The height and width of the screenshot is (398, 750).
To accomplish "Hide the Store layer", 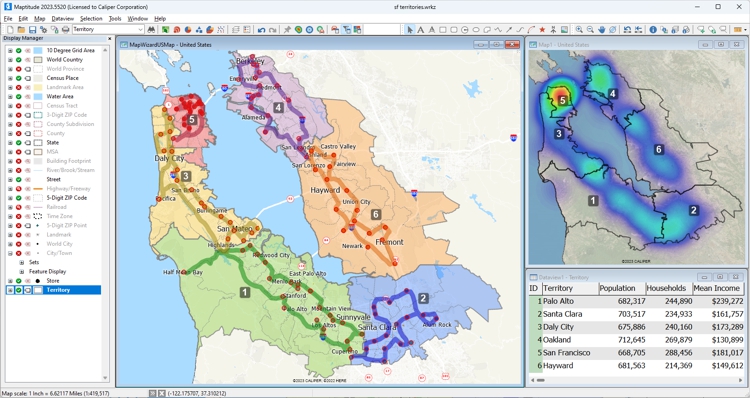I will [19, 281].
